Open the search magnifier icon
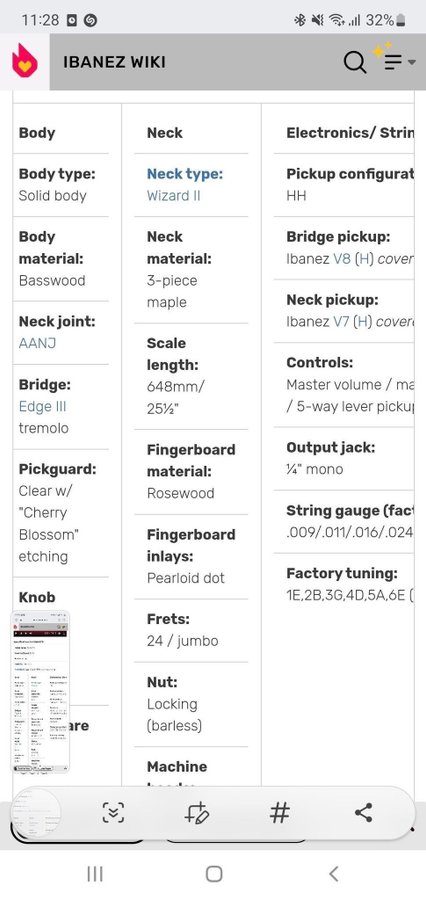Viewport: 426px width, 900px height. (355, 62)
